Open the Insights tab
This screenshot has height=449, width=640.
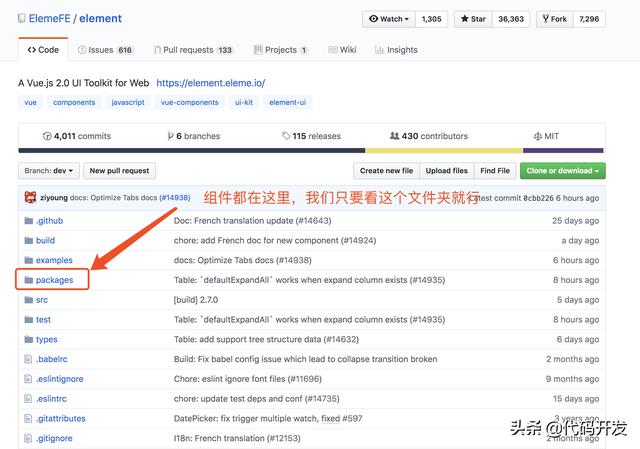[396, 50]
